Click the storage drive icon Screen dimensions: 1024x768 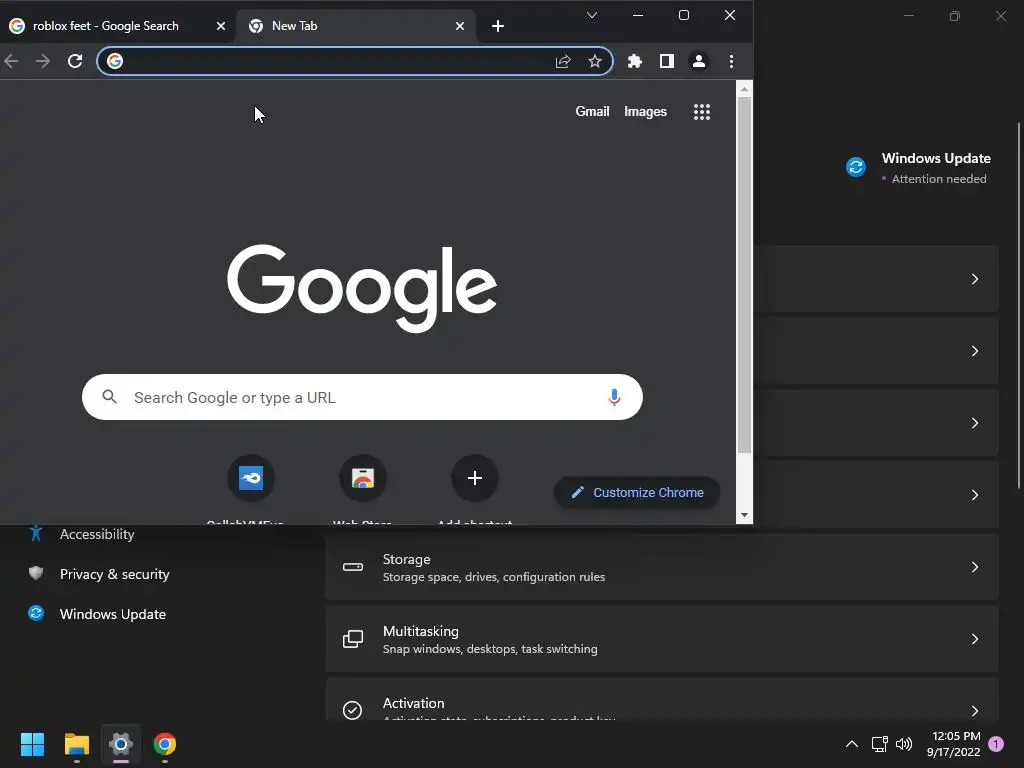coord(353,567)
